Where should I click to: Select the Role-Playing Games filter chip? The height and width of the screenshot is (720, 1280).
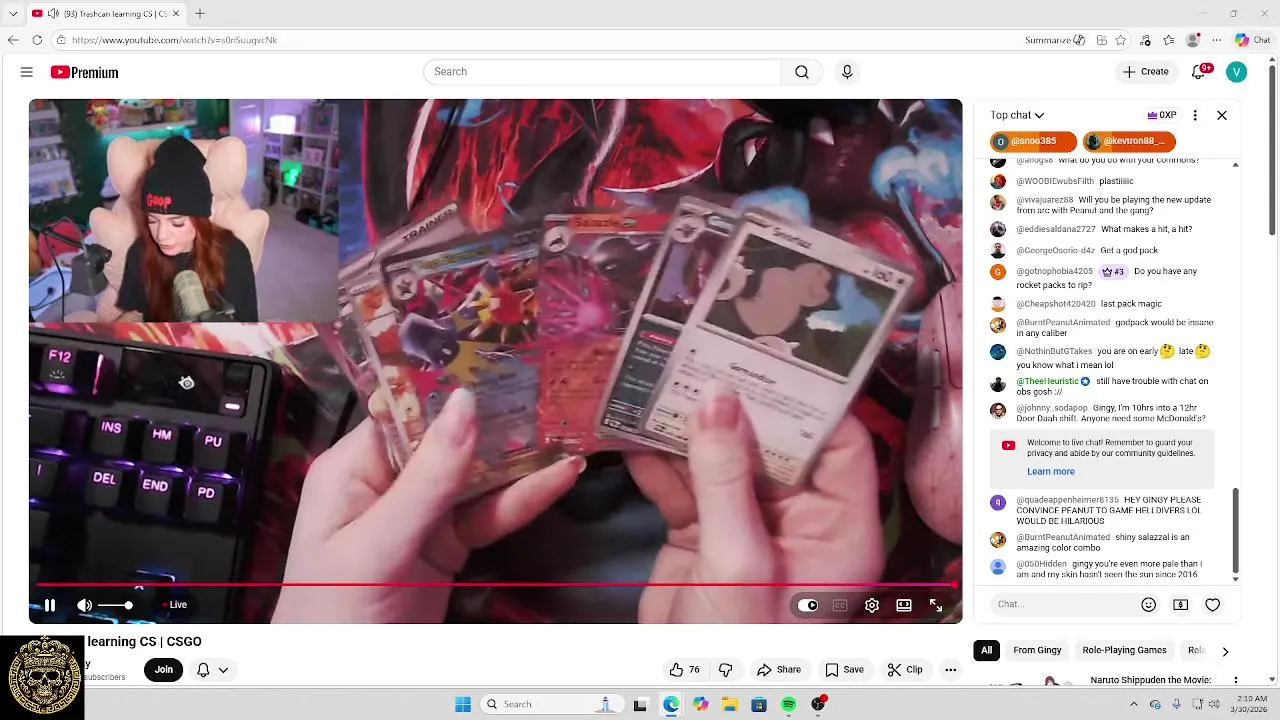pos(1124,651)
